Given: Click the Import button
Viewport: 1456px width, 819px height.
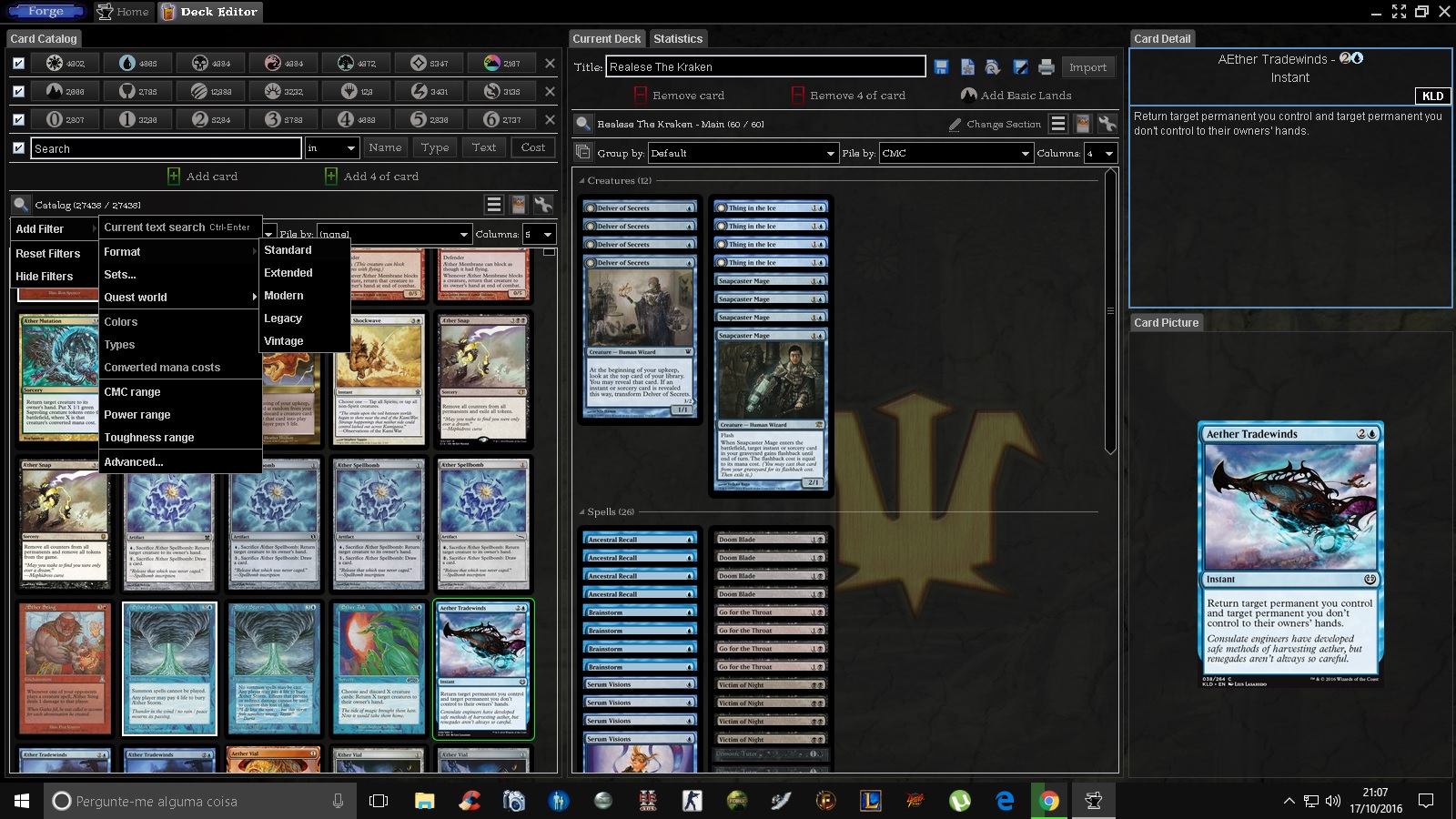Looking at the screenshot, I should tap(1087, 66).
